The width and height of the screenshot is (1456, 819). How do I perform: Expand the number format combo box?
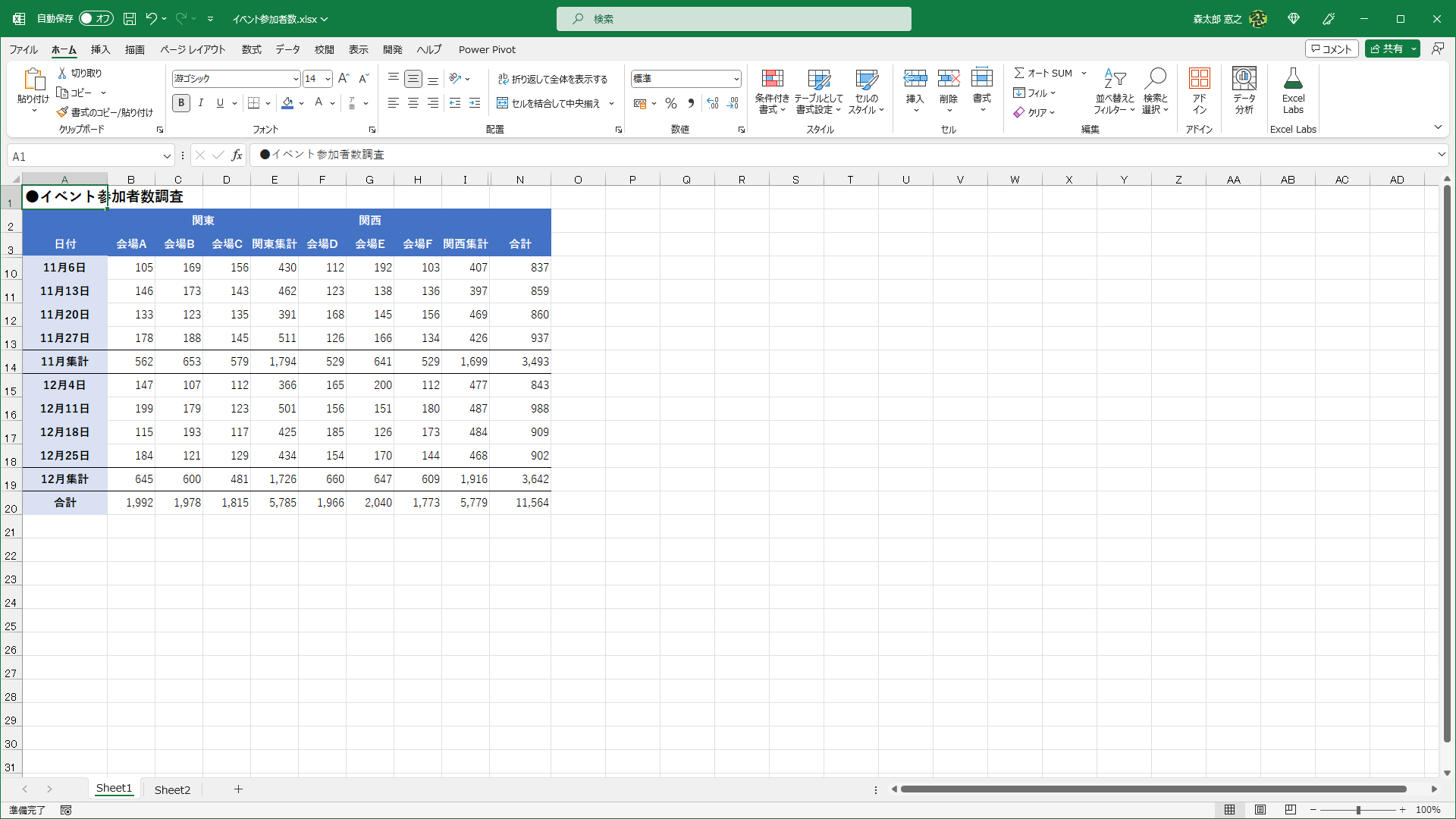[x=736, y=79]
